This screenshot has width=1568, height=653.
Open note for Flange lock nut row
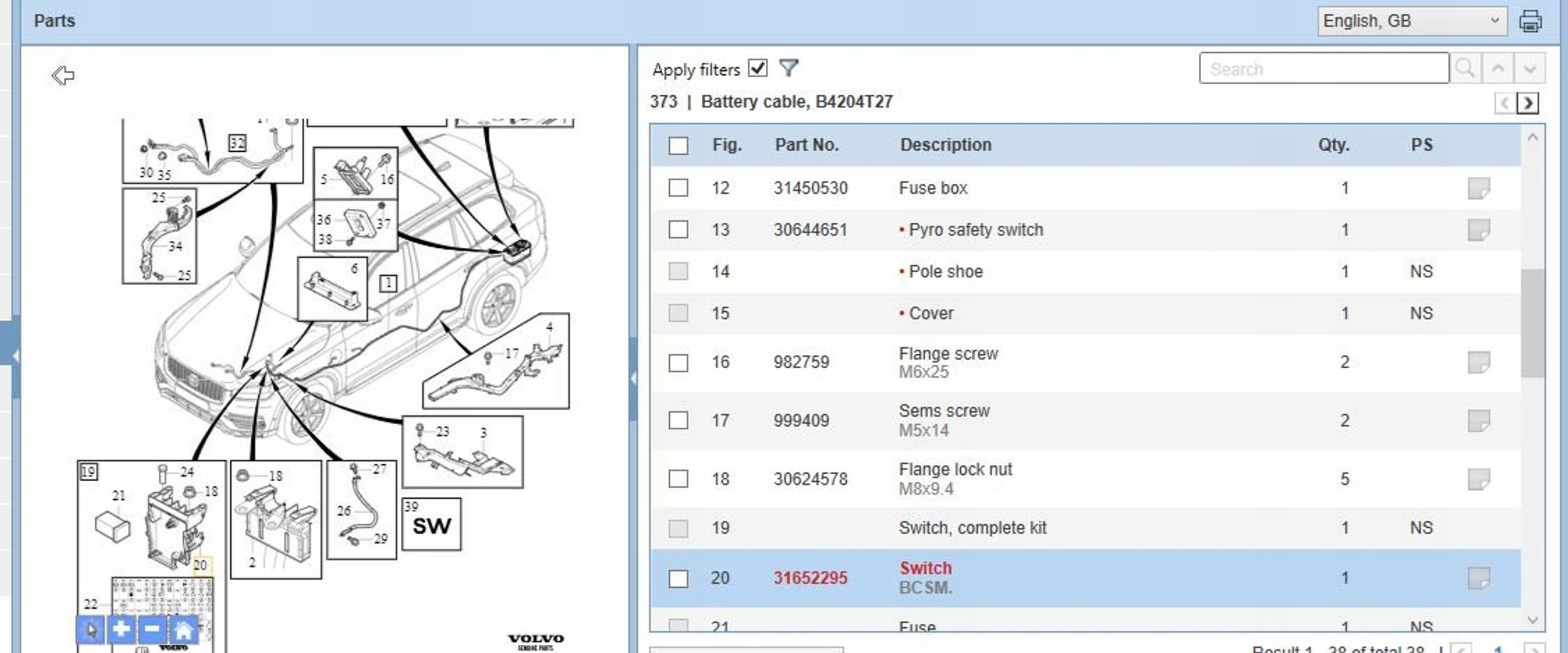(1478, 479)
